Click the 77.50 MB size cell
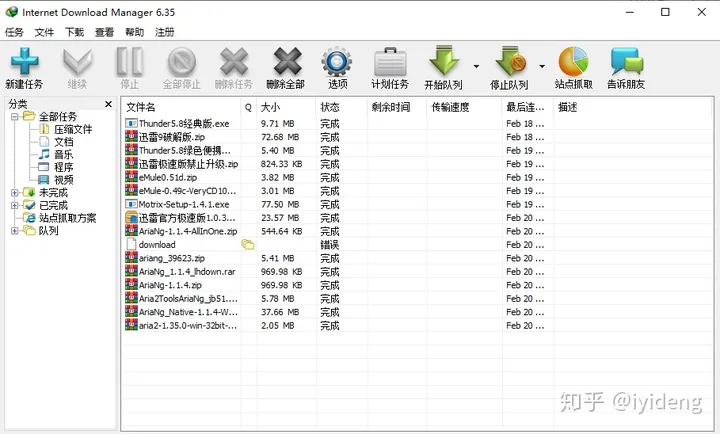Image resolution: width=720 pixels, height=434 pixels. pos(280,204)
